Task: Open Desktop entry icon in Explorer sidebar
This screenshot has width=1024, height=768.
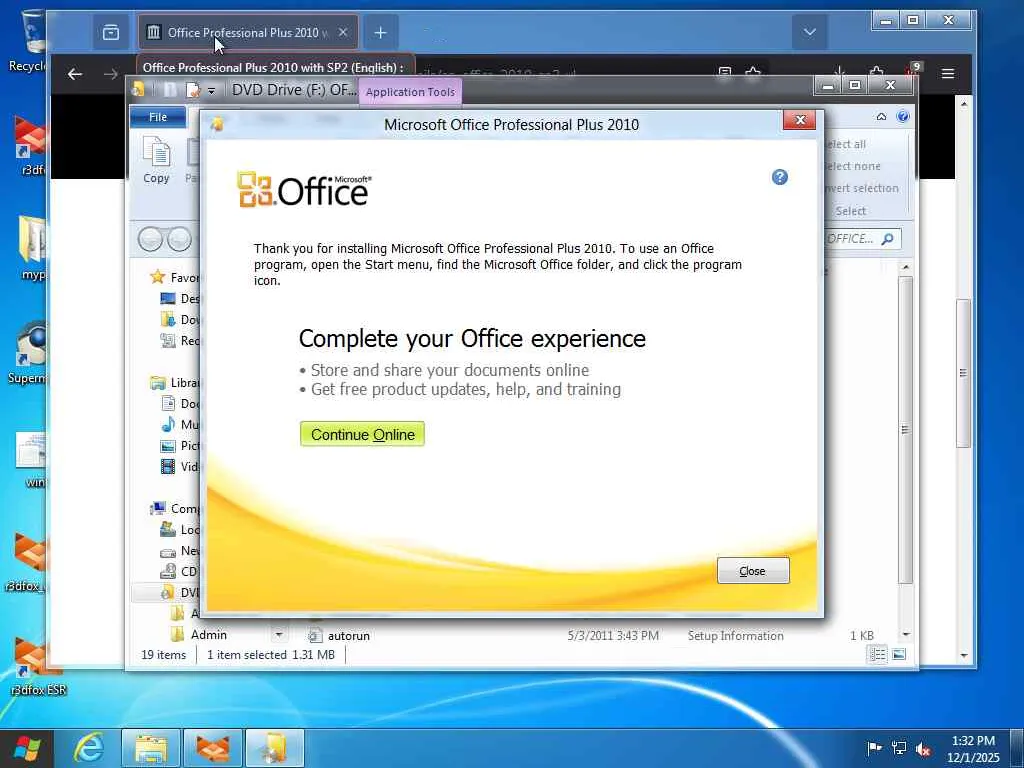Action: (168, 298)
